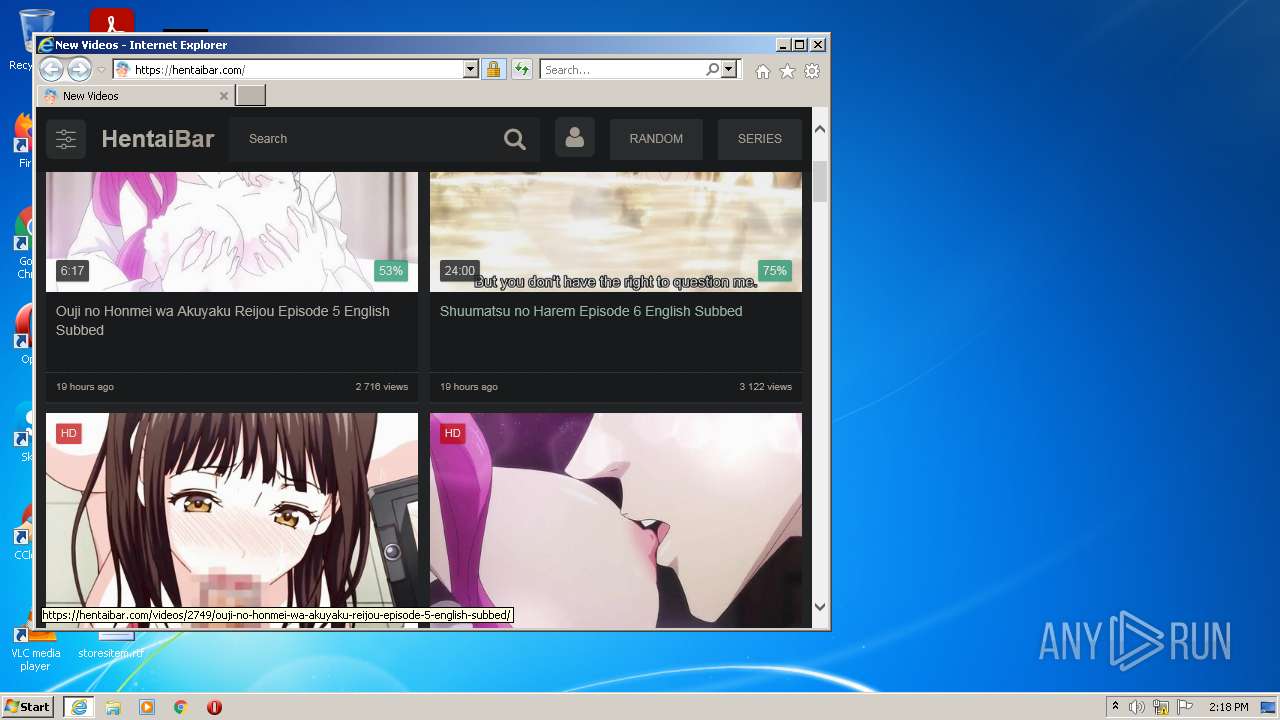The image size is (1280, 720).
Task: Launch Opera from the taskbar
Action: click(x=214, y=707)
